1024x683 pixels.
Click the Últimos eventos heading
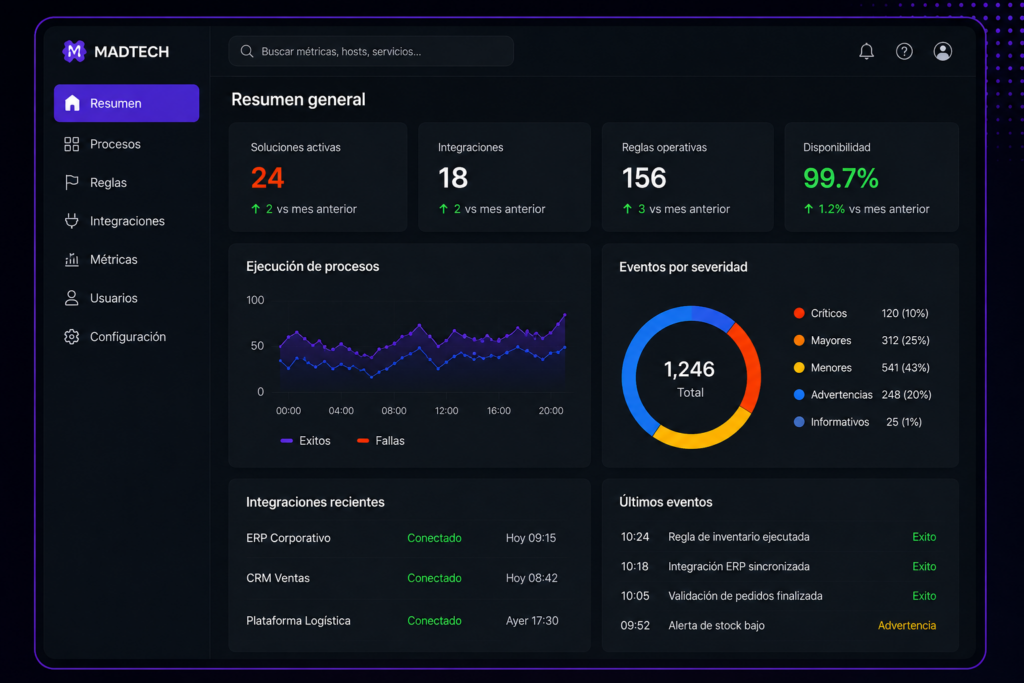click(x=665, y=502)
